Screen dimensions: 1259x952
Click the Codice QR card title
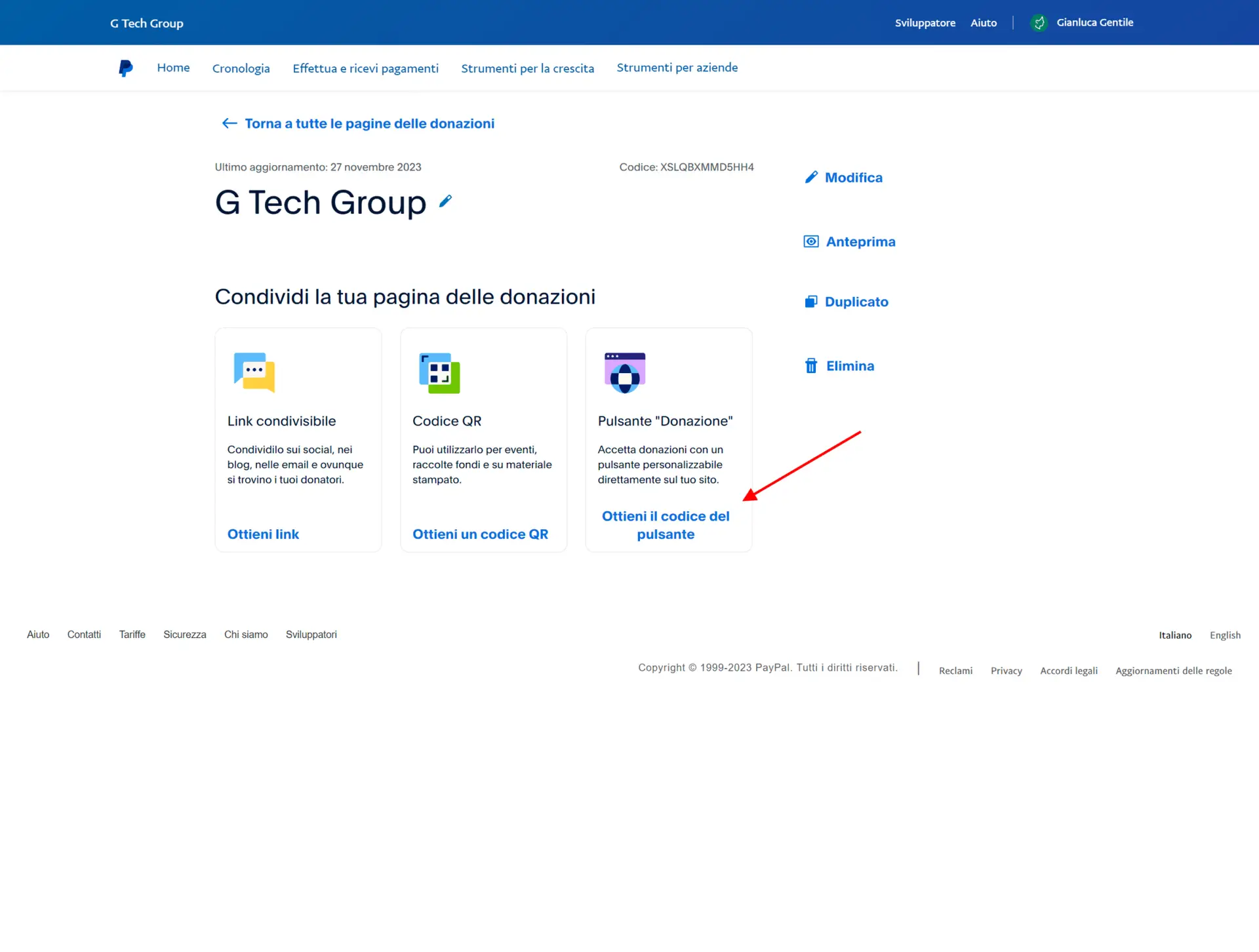coord(447,421)
